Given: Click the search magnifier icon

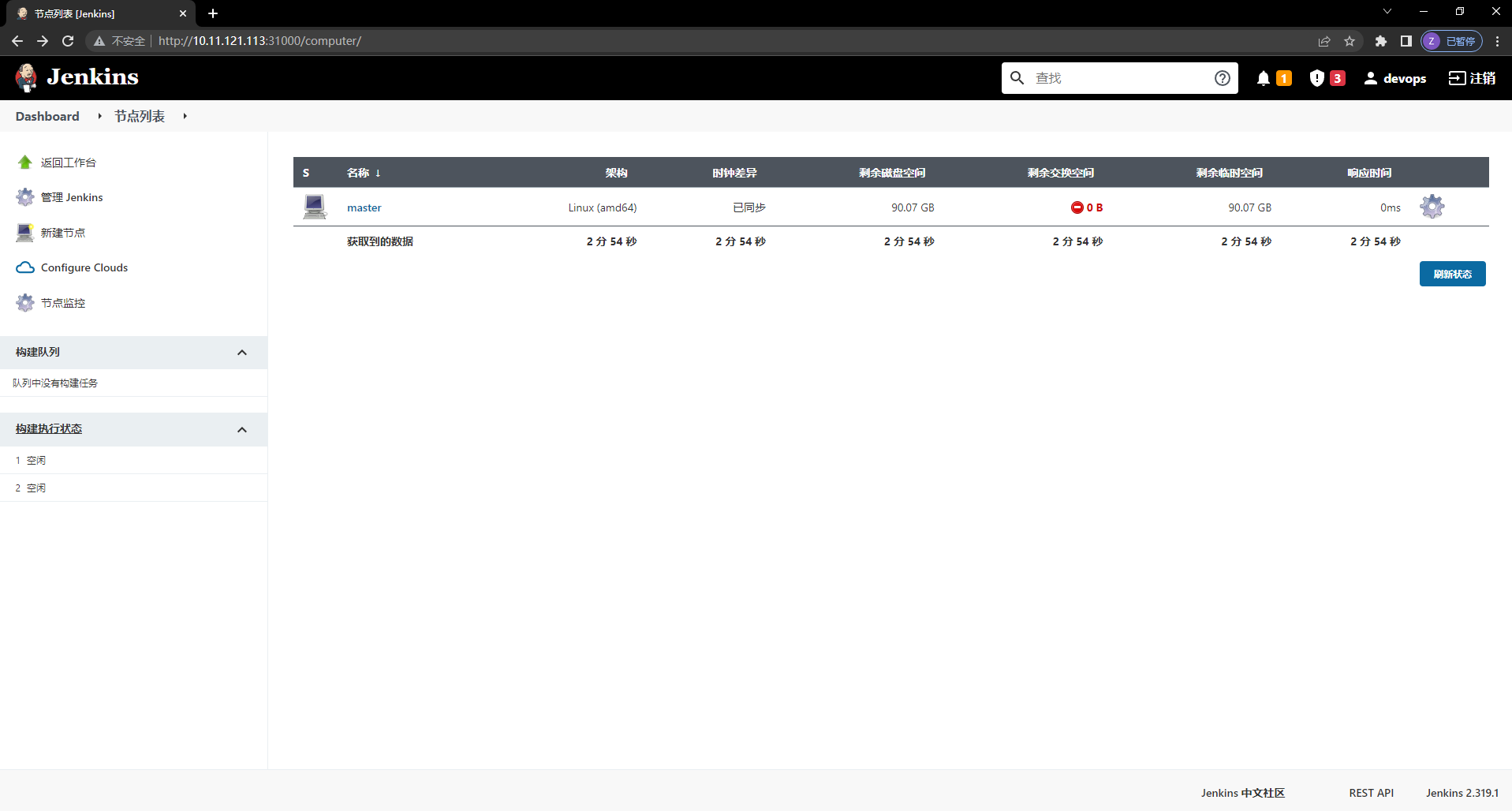Looking at the screenshot, I should coord(1017,78).
